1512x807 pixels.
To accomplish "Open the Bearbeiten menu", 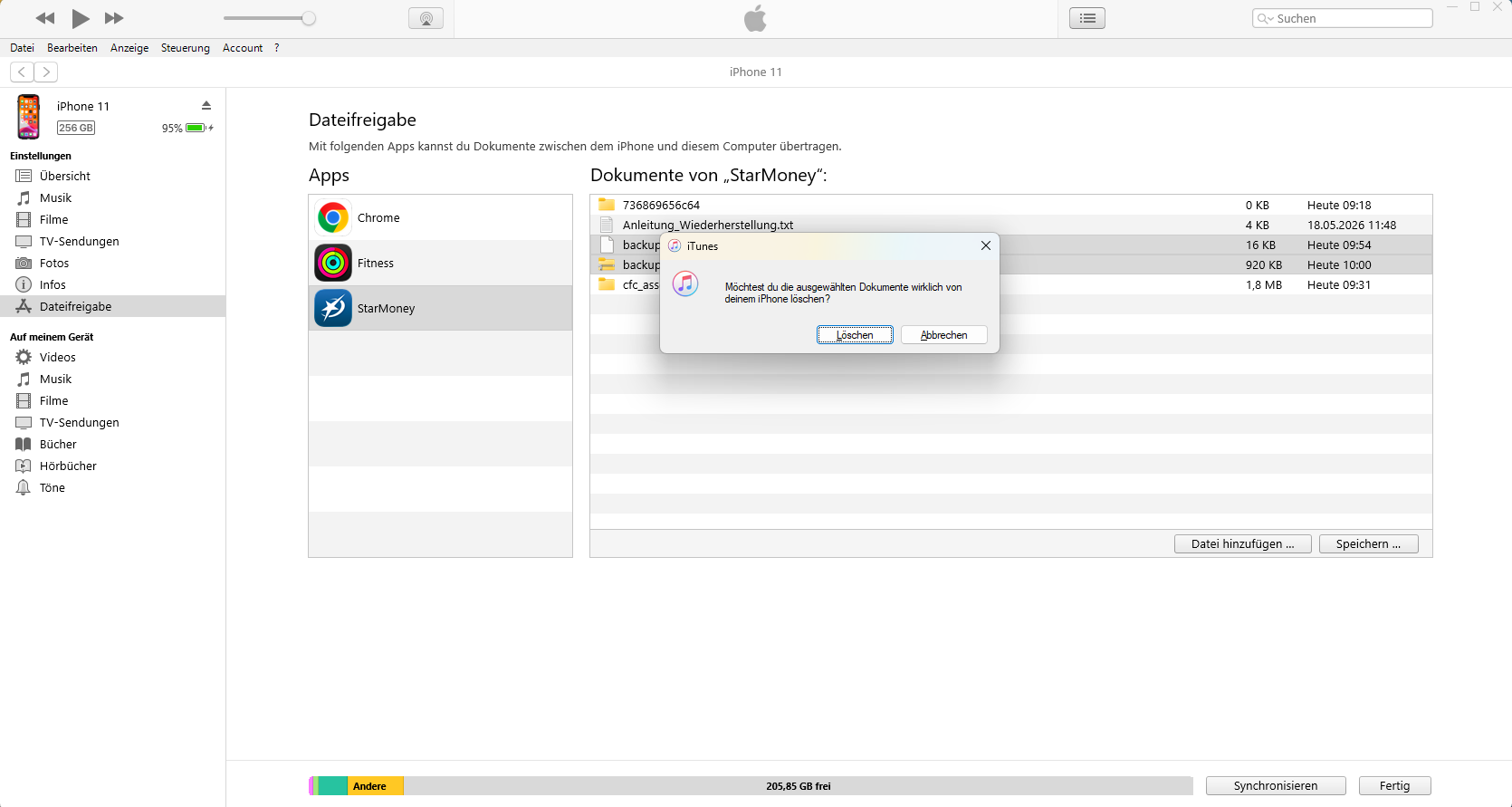I will click(72, 48).
